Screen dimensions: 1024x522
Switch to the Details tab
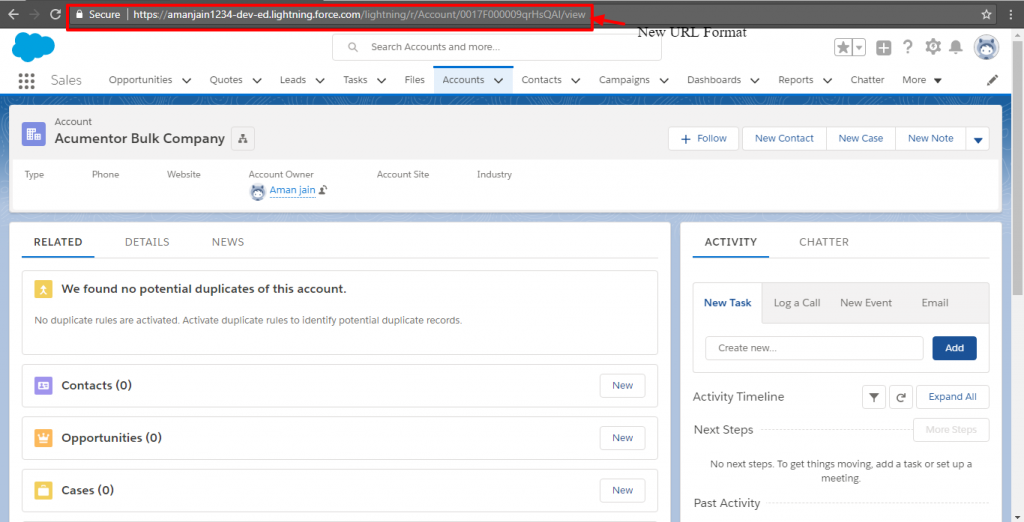(147, 242)
